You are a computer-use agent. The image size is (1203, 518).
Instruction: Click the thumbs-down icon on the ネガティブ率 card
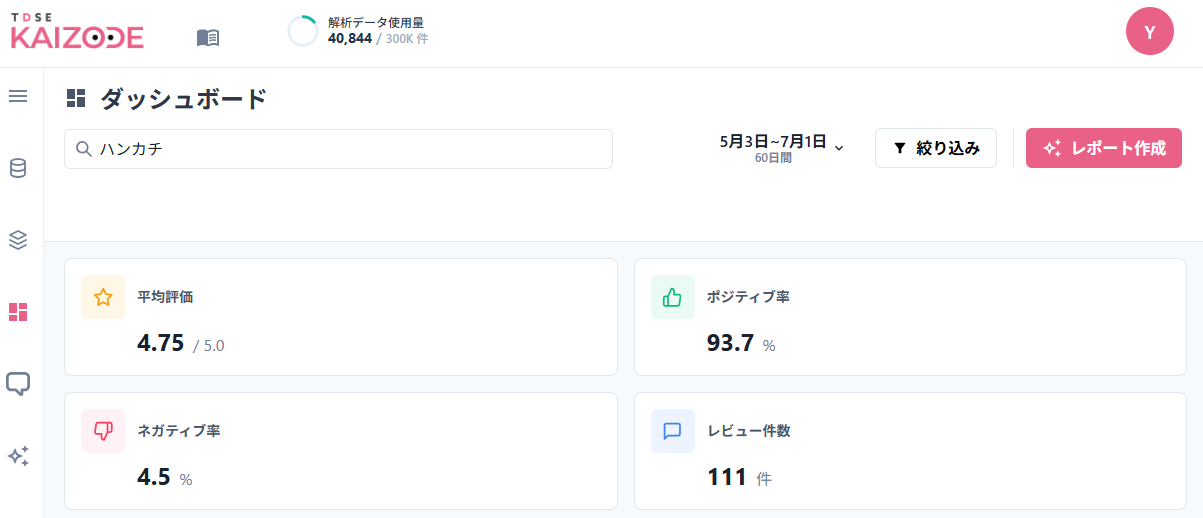click(103, 431)
